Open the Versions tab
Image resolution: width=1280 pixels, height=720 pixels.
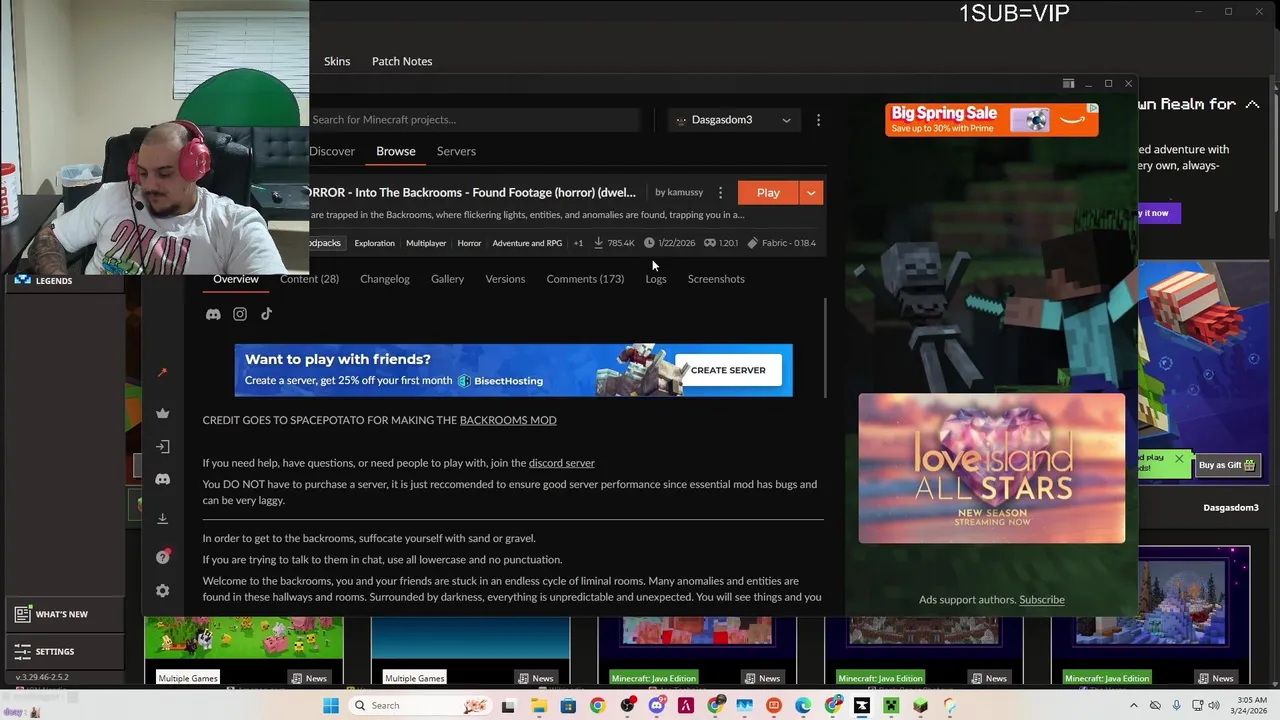pos(505,279)
